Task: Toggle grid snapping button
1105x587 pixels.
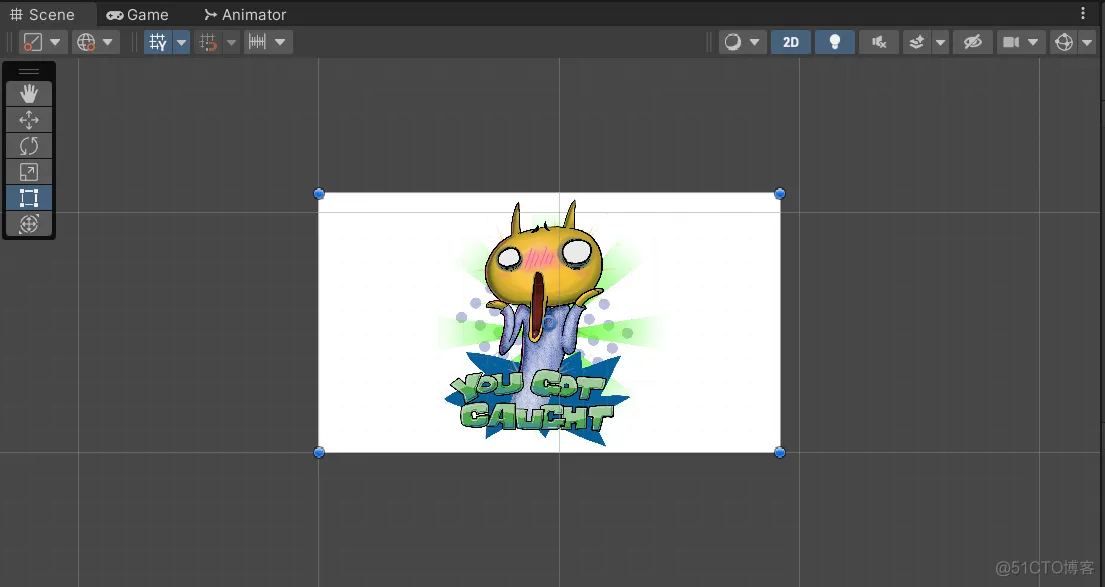Action: (208, 42)
